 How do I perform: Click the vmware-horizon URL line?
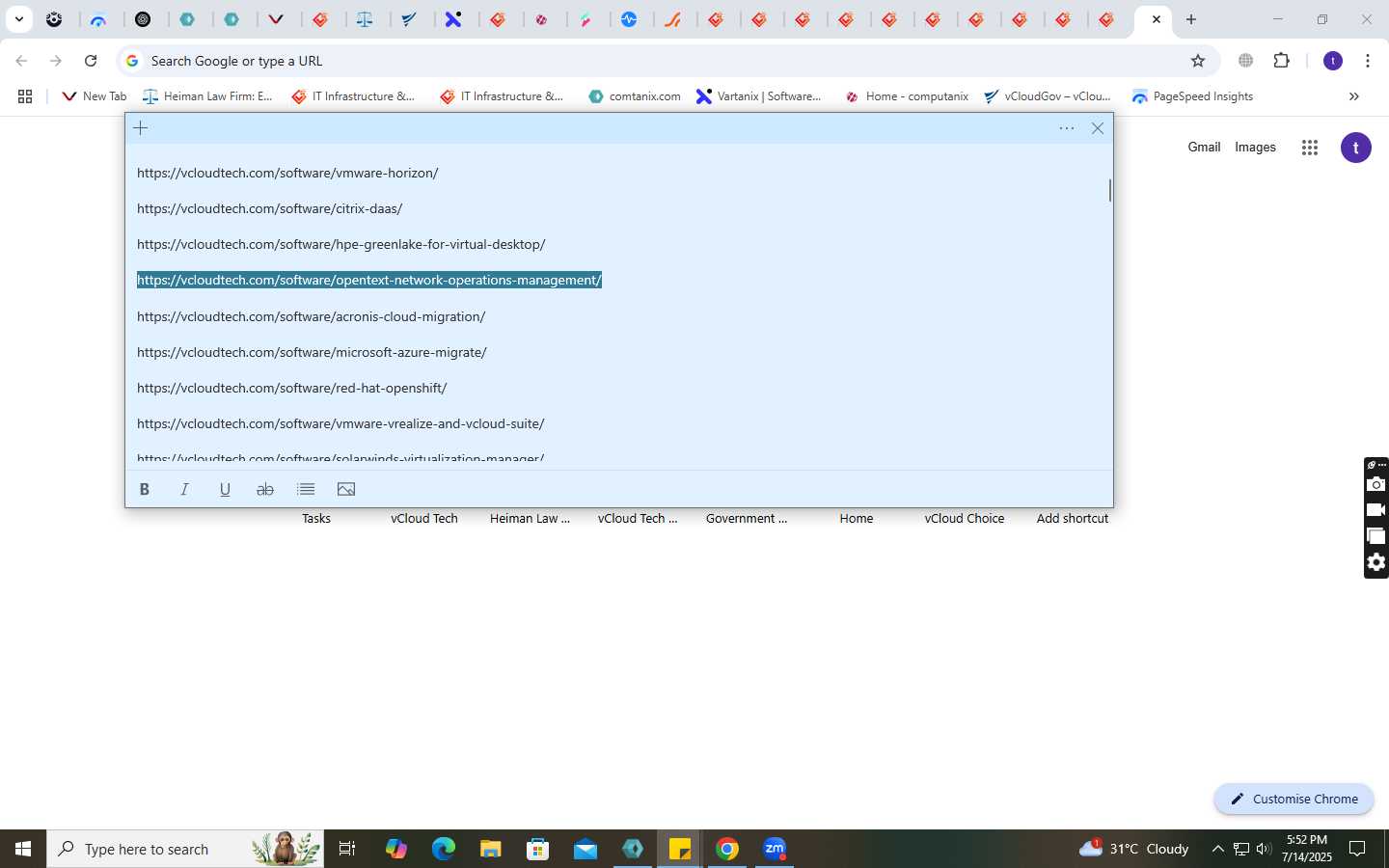287,173
